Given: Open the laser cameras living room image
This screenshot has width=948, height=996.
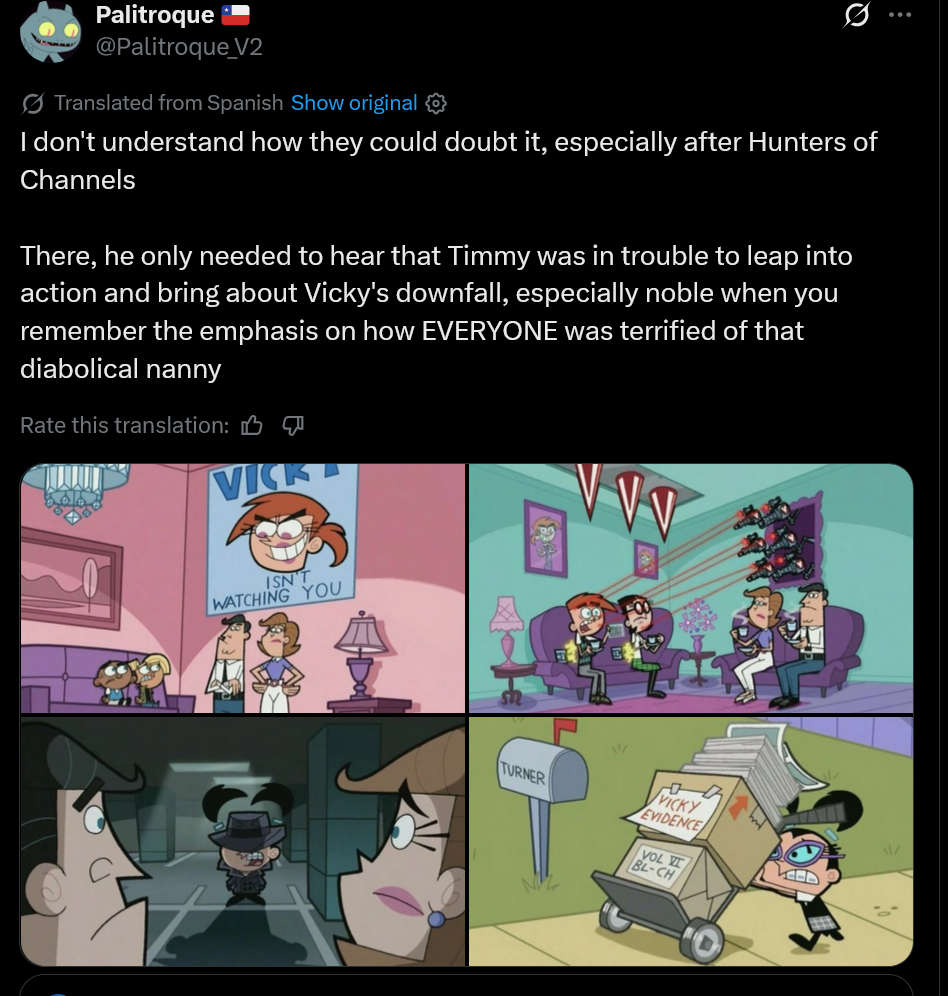Looking at the screenshot, I should (691, 588).
